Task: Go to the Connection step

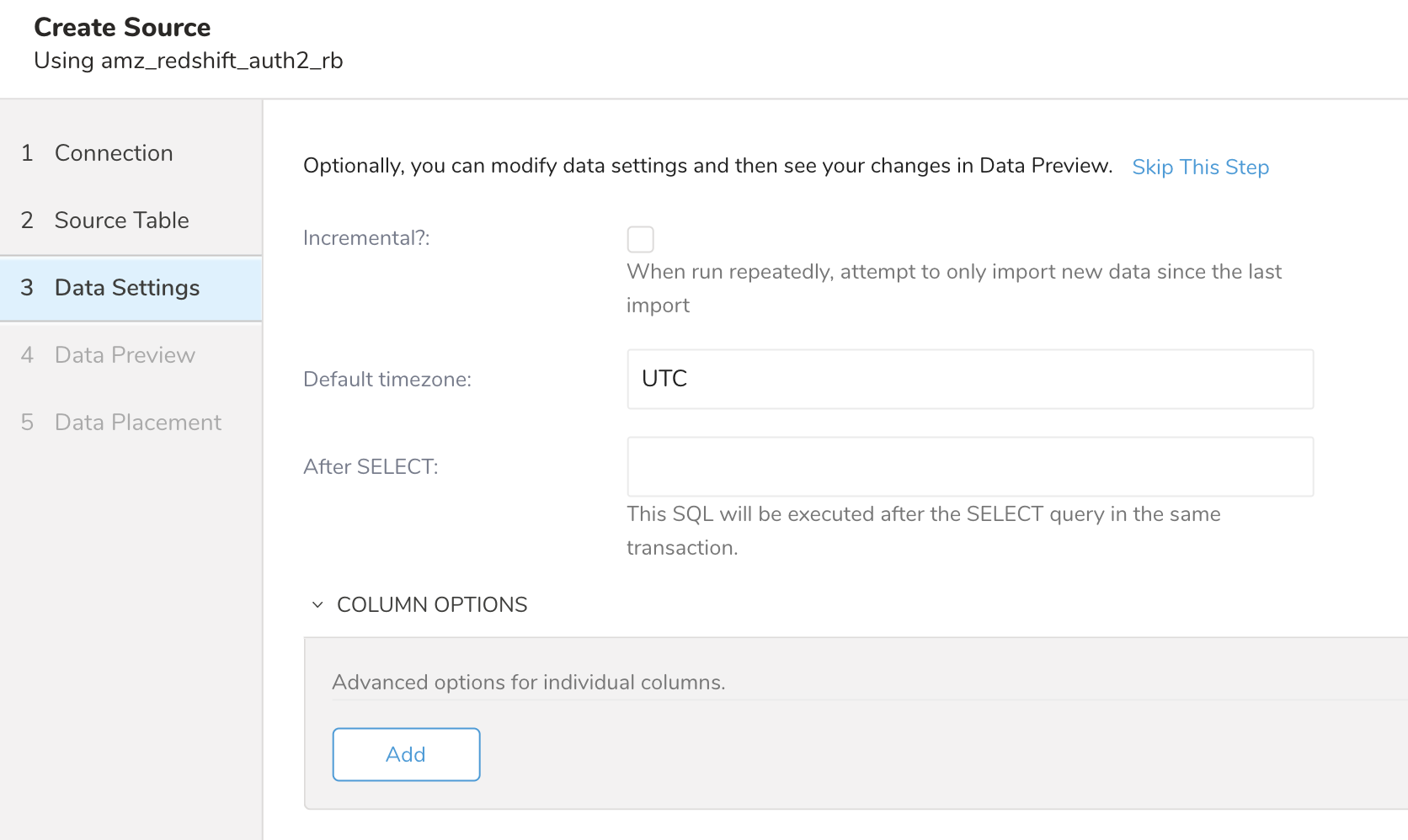Action: (x=113, y=153)
